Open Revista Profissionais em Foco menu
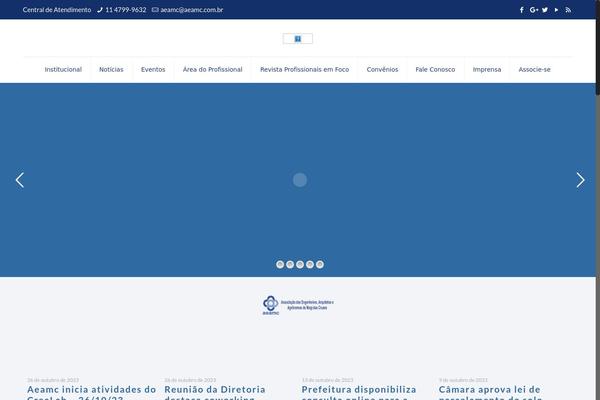The width and height of the screenshot is (600, 400). (x=305, y=69)
